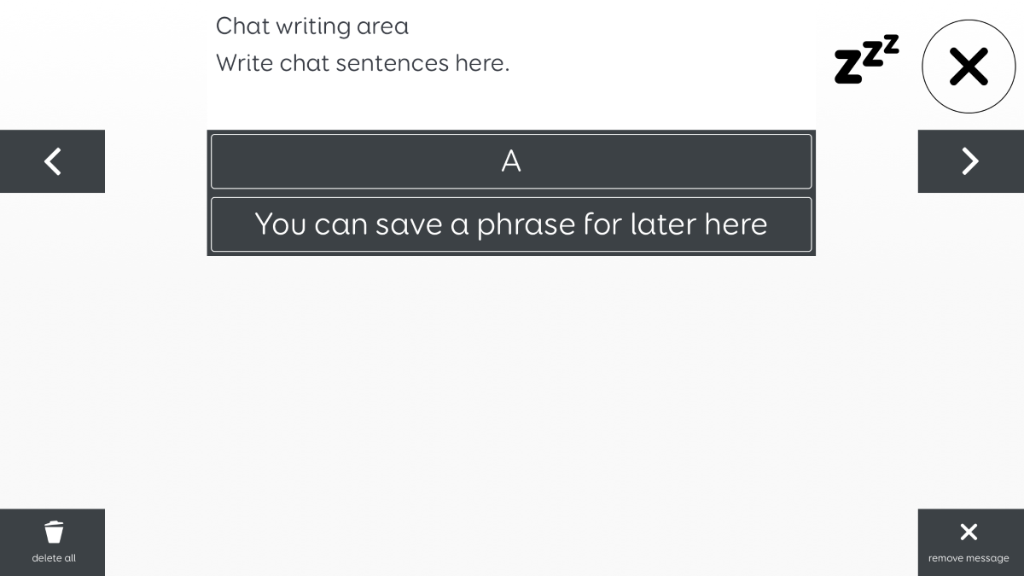This screenshot has height=576, width=1024.
Task: Tap the dark tile holding the right chevron
Action: point(970,161)
